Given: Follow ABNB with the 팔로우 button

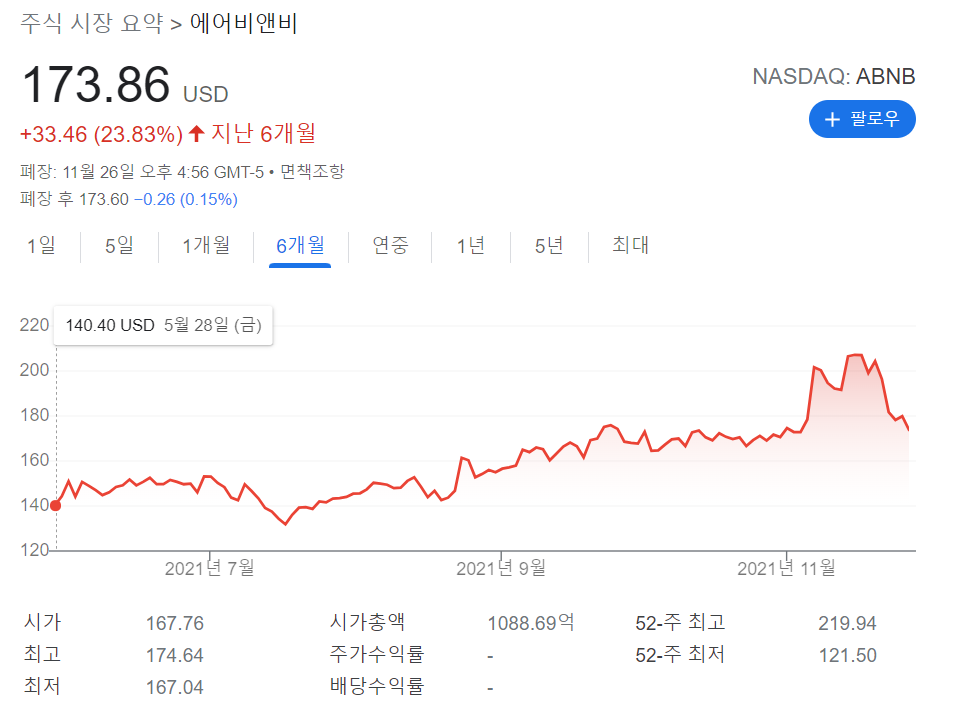Looking at the screenshot, I should (862, 119).
